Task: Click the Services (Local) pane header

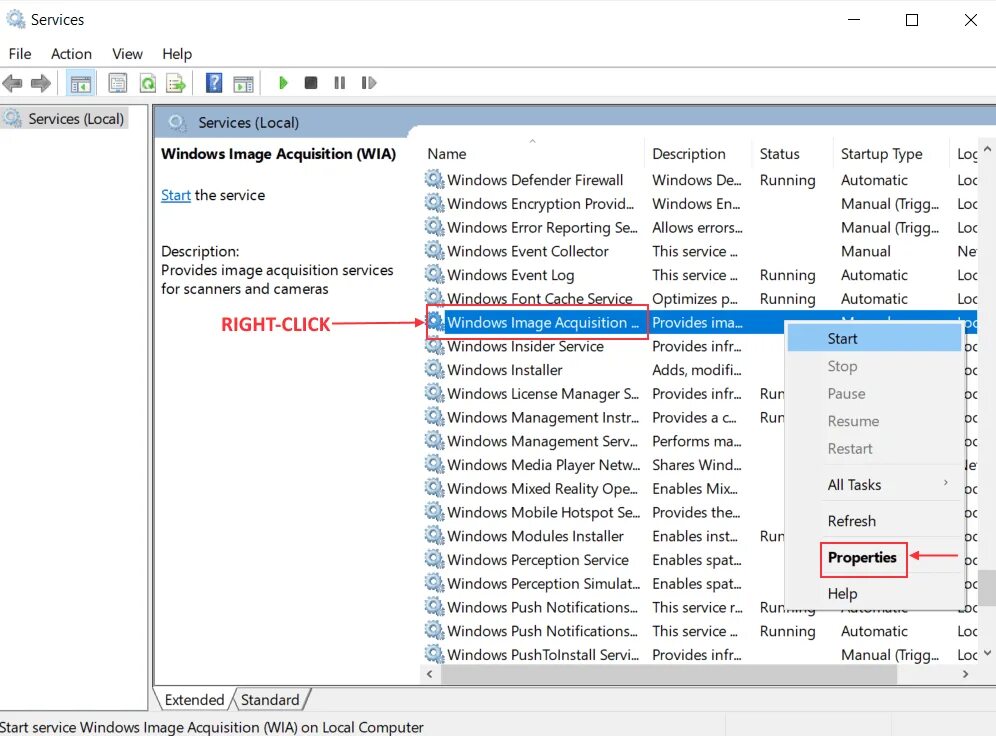Action: (x=248, y=123)
